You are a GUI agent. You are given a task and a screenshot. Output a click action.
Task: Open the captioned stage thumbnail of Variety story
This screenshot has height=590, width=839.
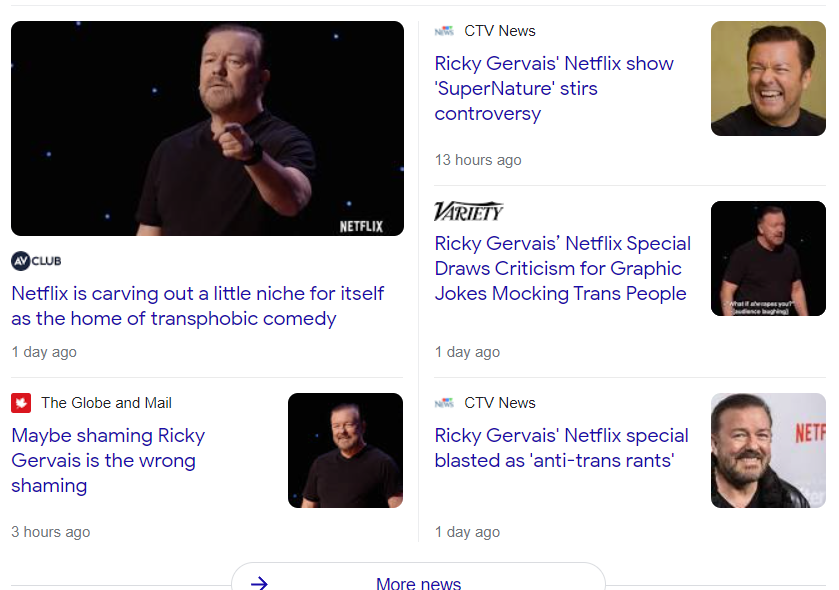click(768, 258)
